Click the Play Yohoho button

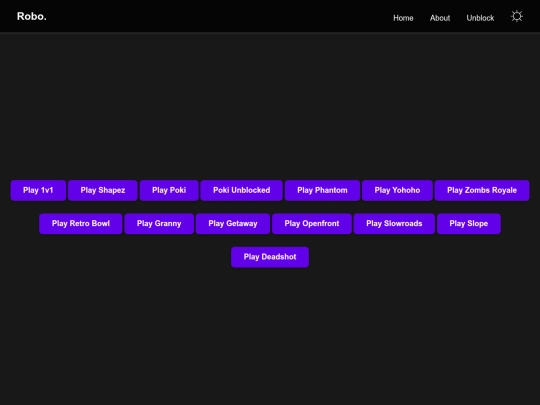tap(397, 190)
